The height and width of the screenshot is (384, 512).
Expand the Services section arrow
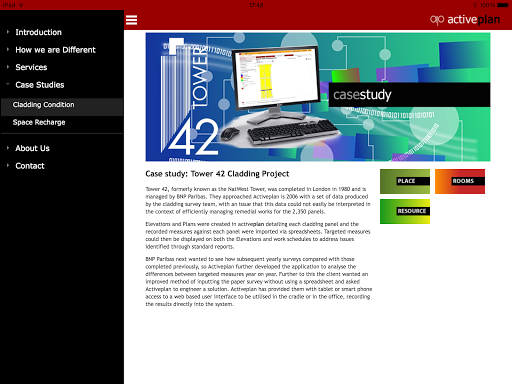[8, 67]
